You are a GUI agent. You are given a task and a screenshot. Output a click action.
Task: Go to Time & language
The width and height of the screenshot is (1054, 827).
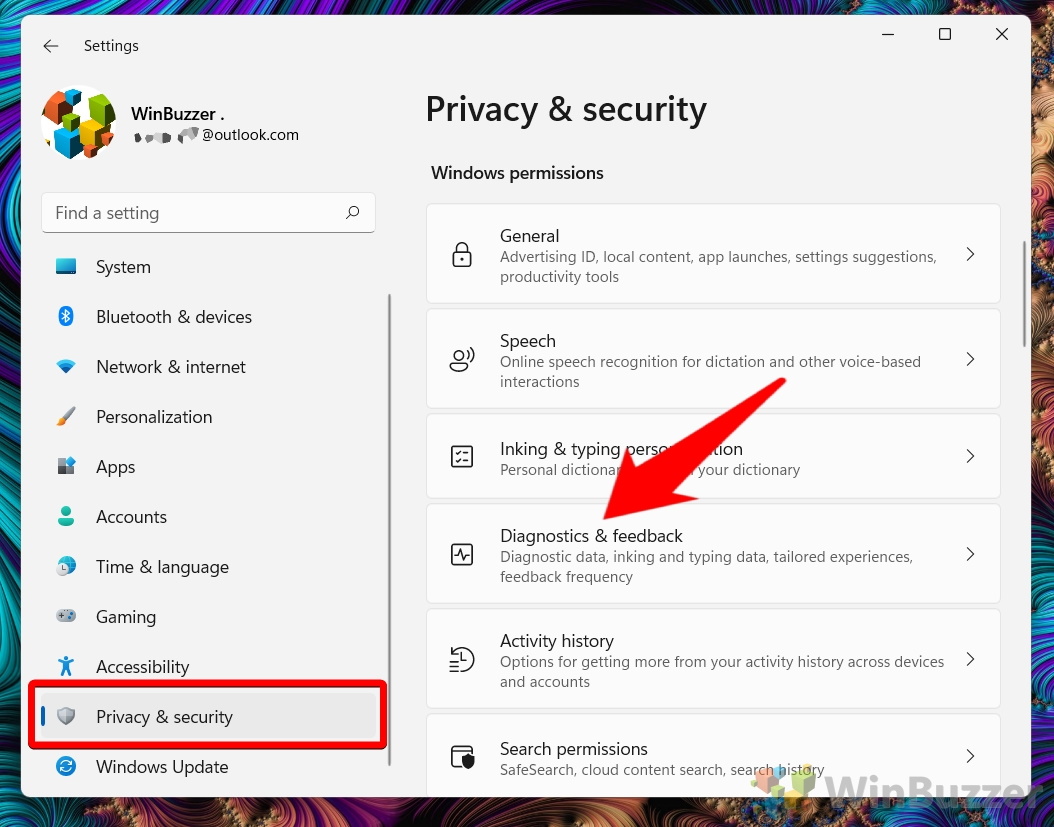click(x=162, y=567)
